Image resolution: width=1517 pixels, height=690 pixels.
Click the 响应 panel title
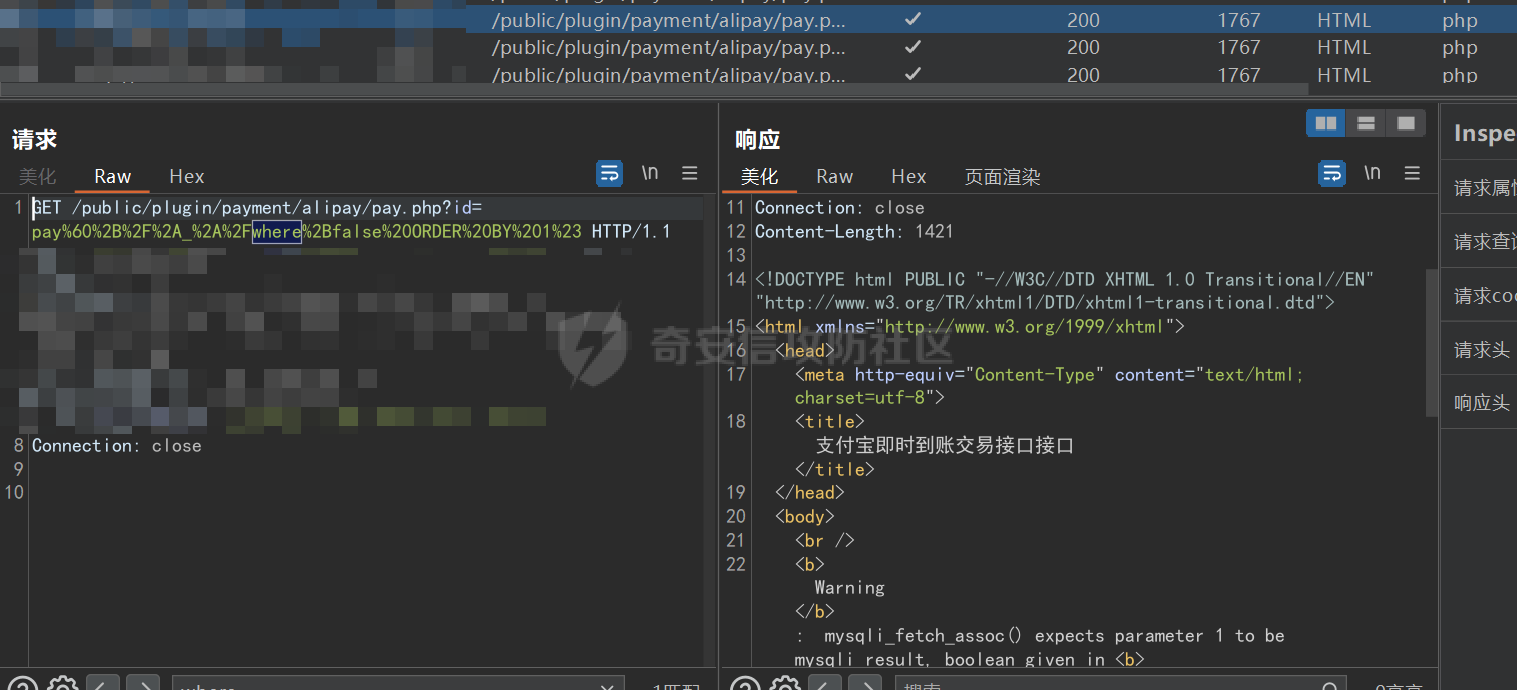pos(757,140)
